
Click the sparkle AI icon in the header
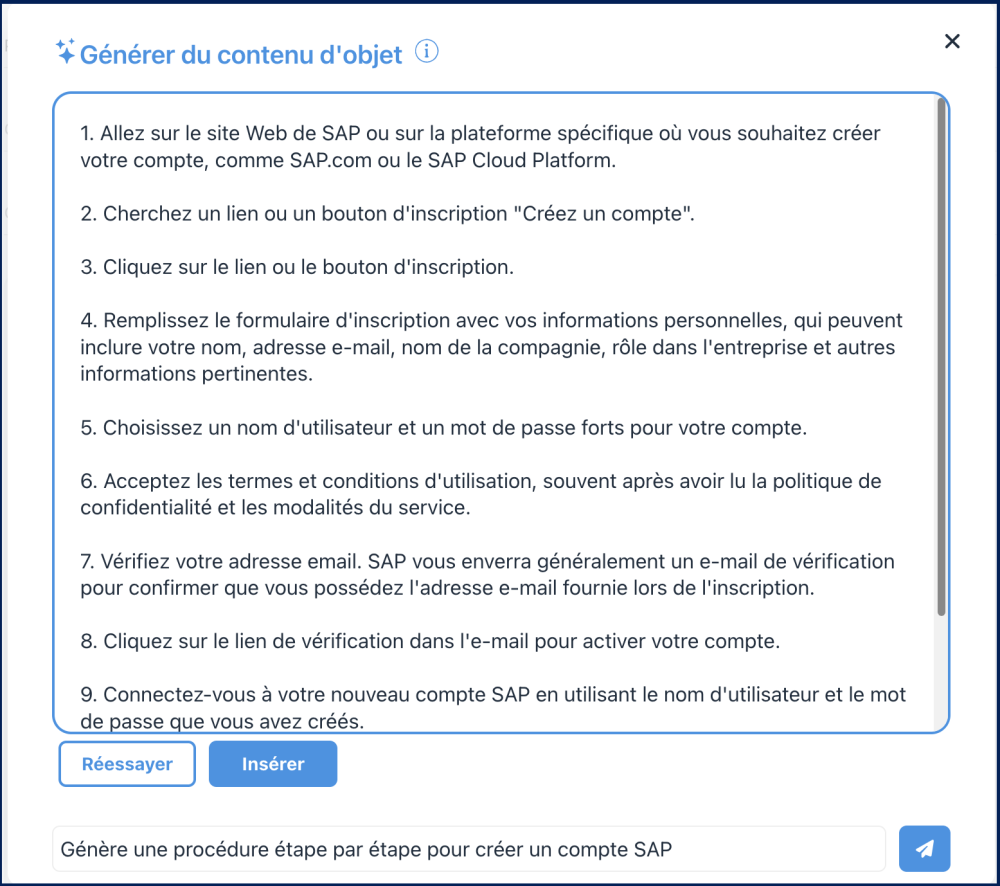(x=65, y=53)
